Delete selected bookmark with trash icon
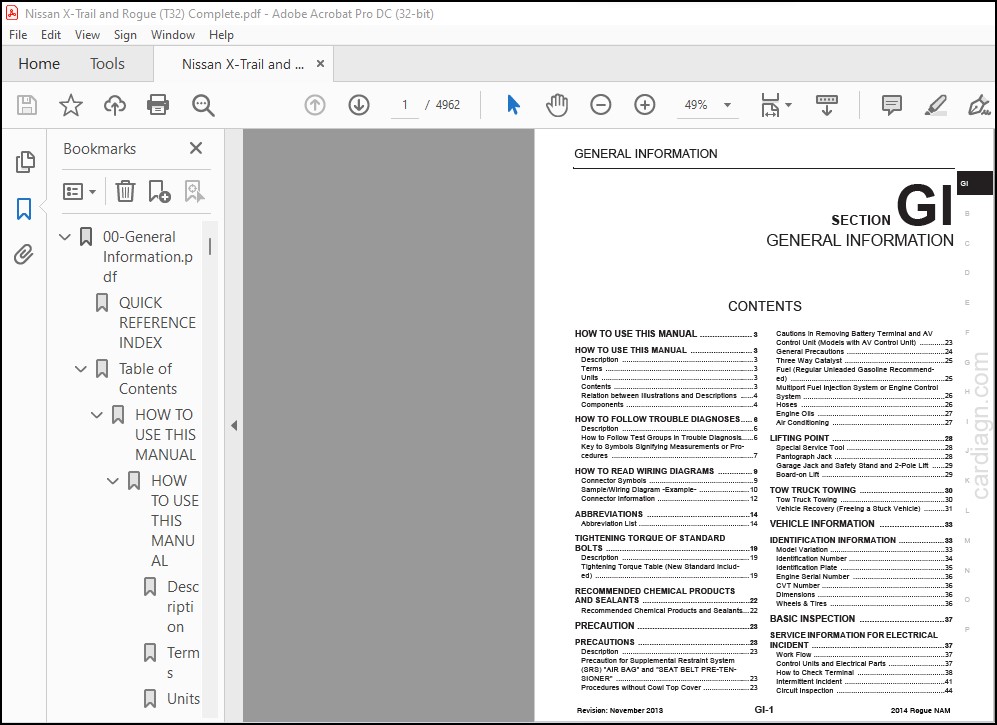Viewport: 997px width, 725px height. point(125,191)
